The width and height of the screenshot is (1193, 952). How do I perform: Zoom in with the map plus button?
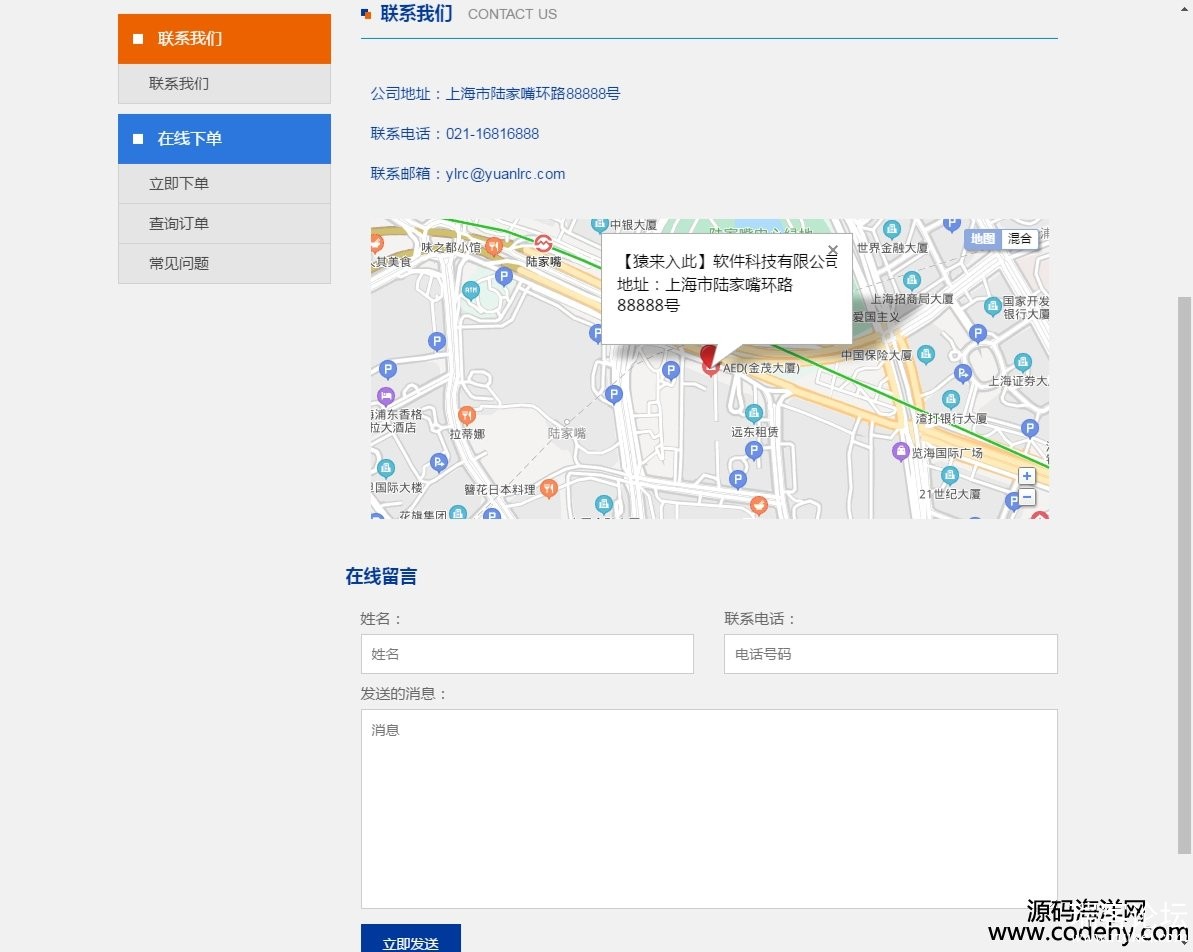coord(1026,477)
